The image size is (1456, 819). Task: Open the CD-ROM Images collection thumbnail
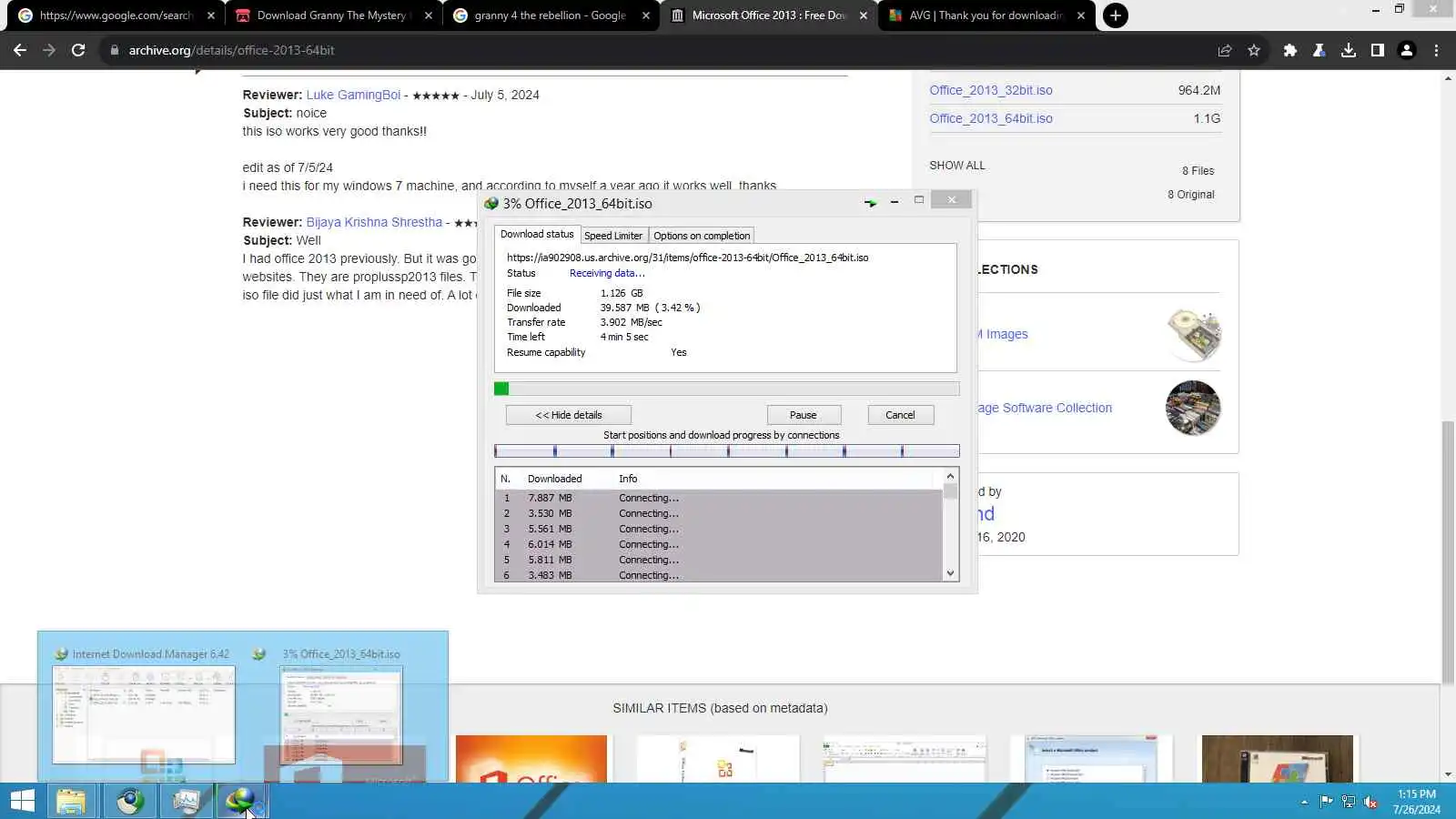[1195, 335]
